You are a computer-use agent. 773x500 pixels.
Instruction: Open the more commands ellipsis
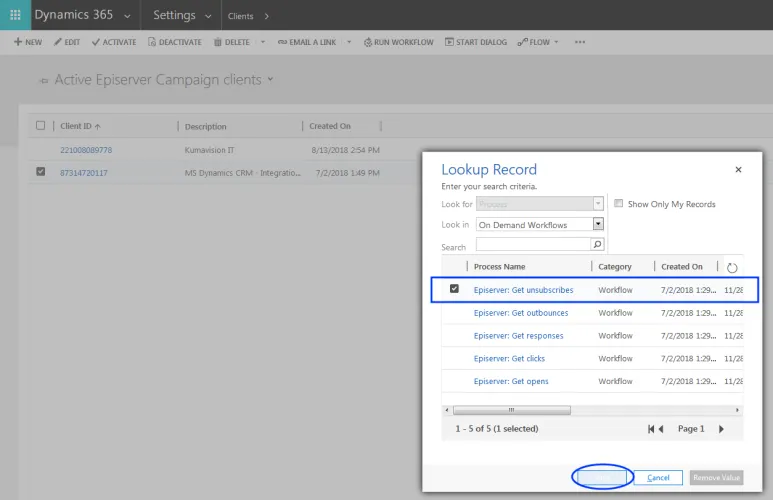click(x=580, y=42)
